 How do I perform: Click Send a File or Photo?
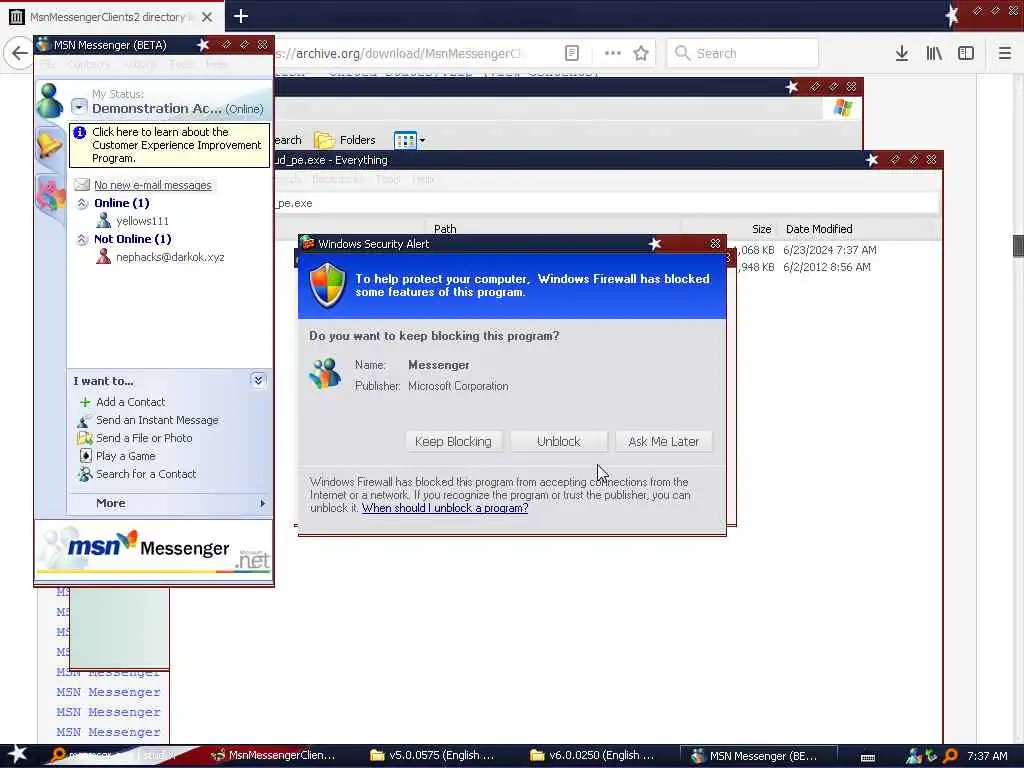(x=144, y=438)
